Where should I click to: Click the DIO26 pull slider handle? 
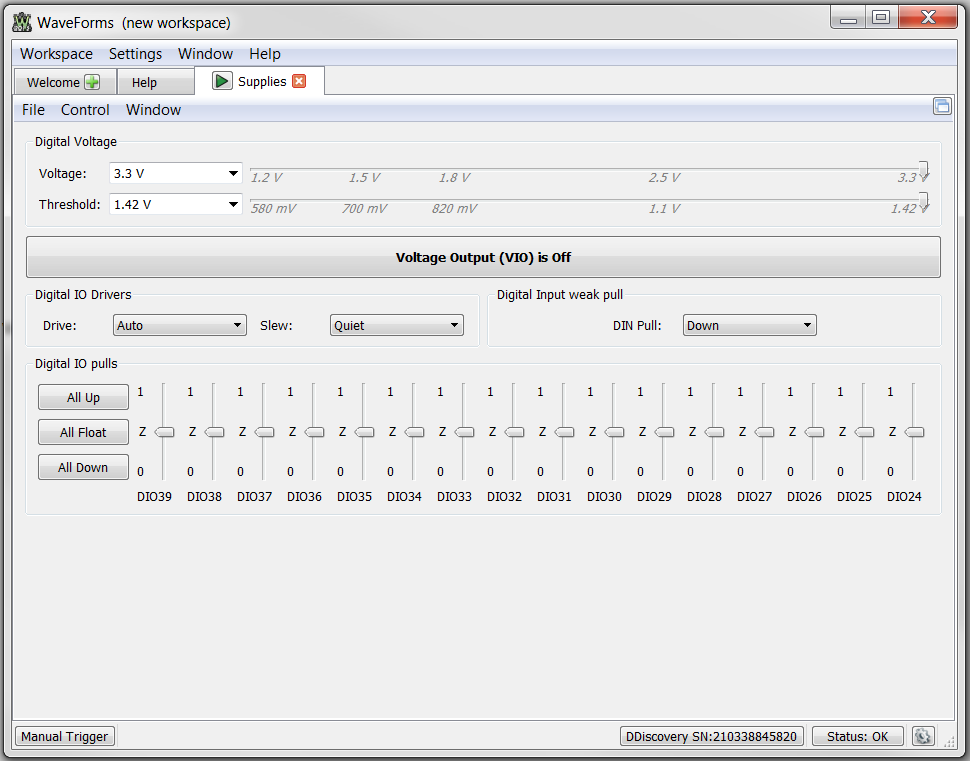pyautogui.click(x=814, y=432)
